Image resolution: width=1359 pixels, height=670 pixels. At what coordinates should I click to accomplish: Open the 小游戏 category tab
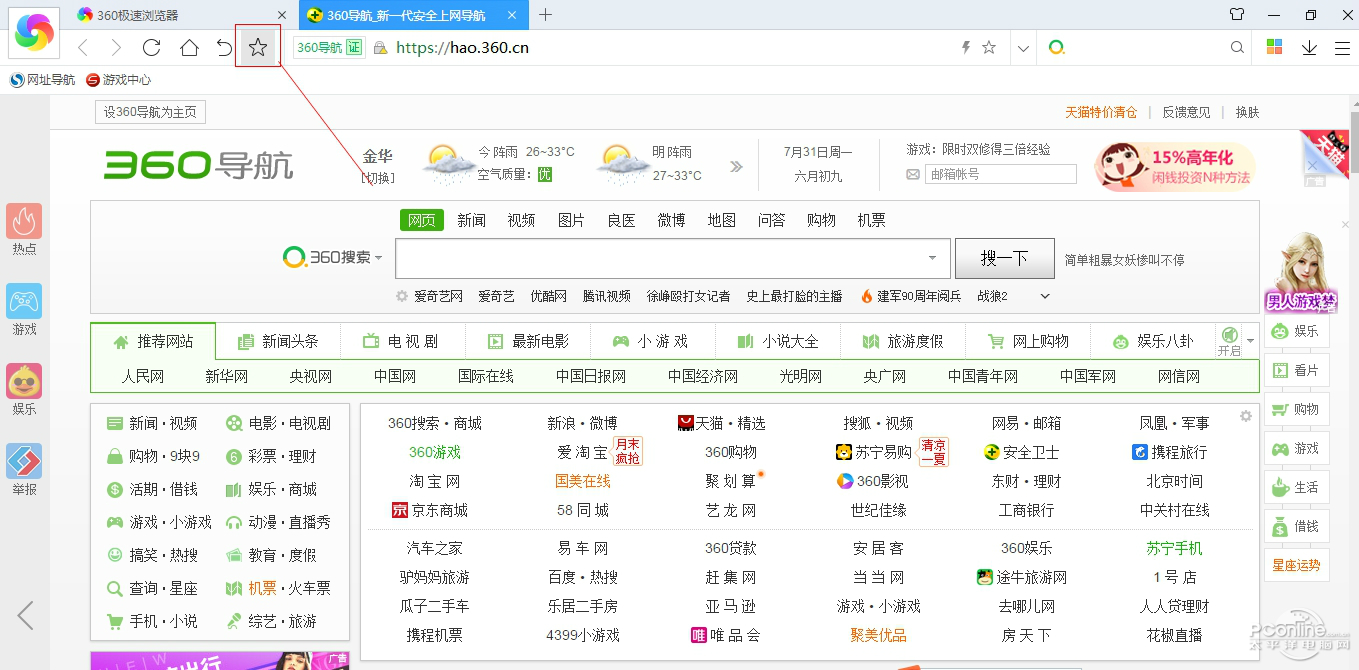[653, 341]
